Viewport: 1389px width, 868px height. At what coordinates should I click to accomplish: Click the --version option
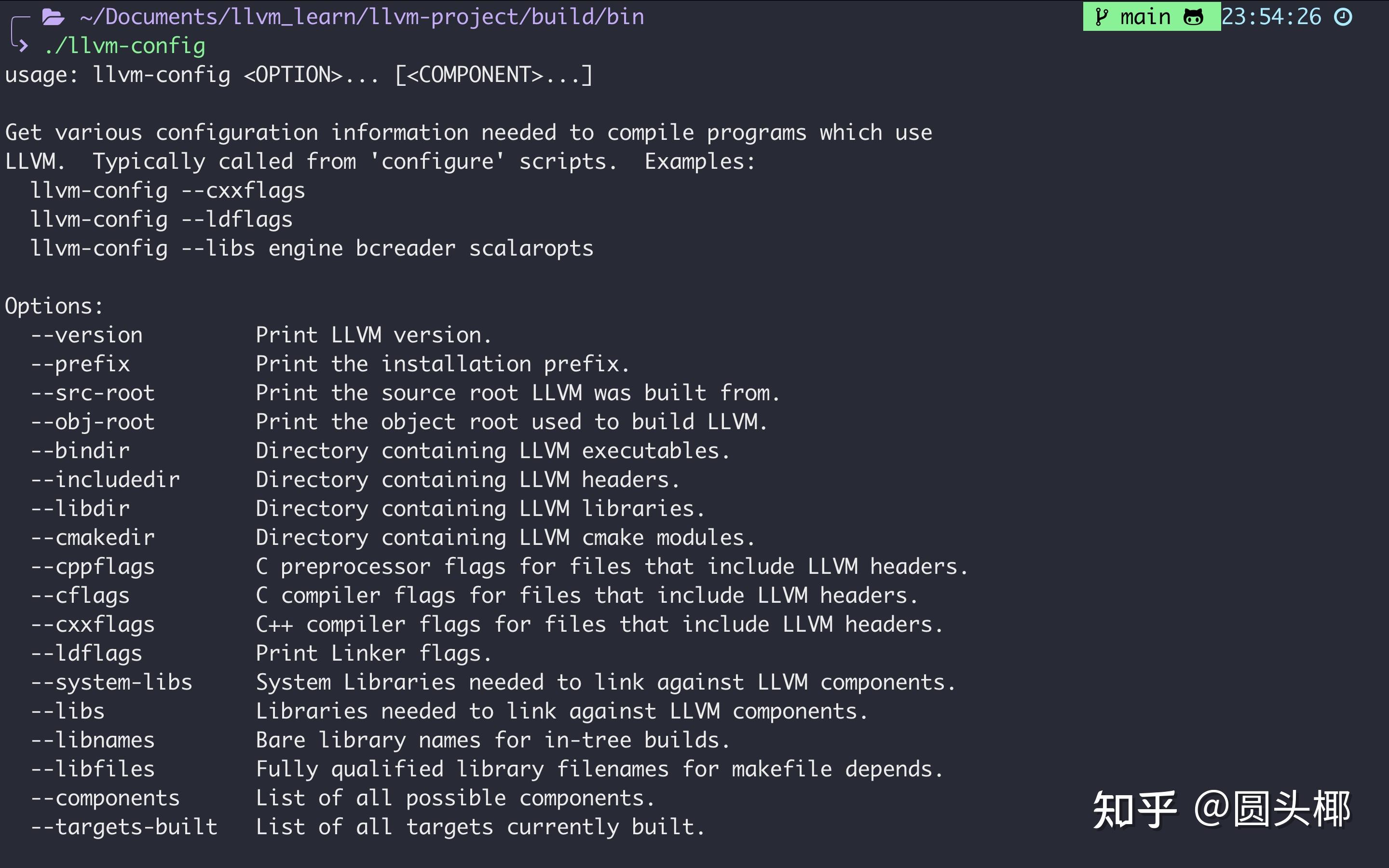click(x=87, y=335)
